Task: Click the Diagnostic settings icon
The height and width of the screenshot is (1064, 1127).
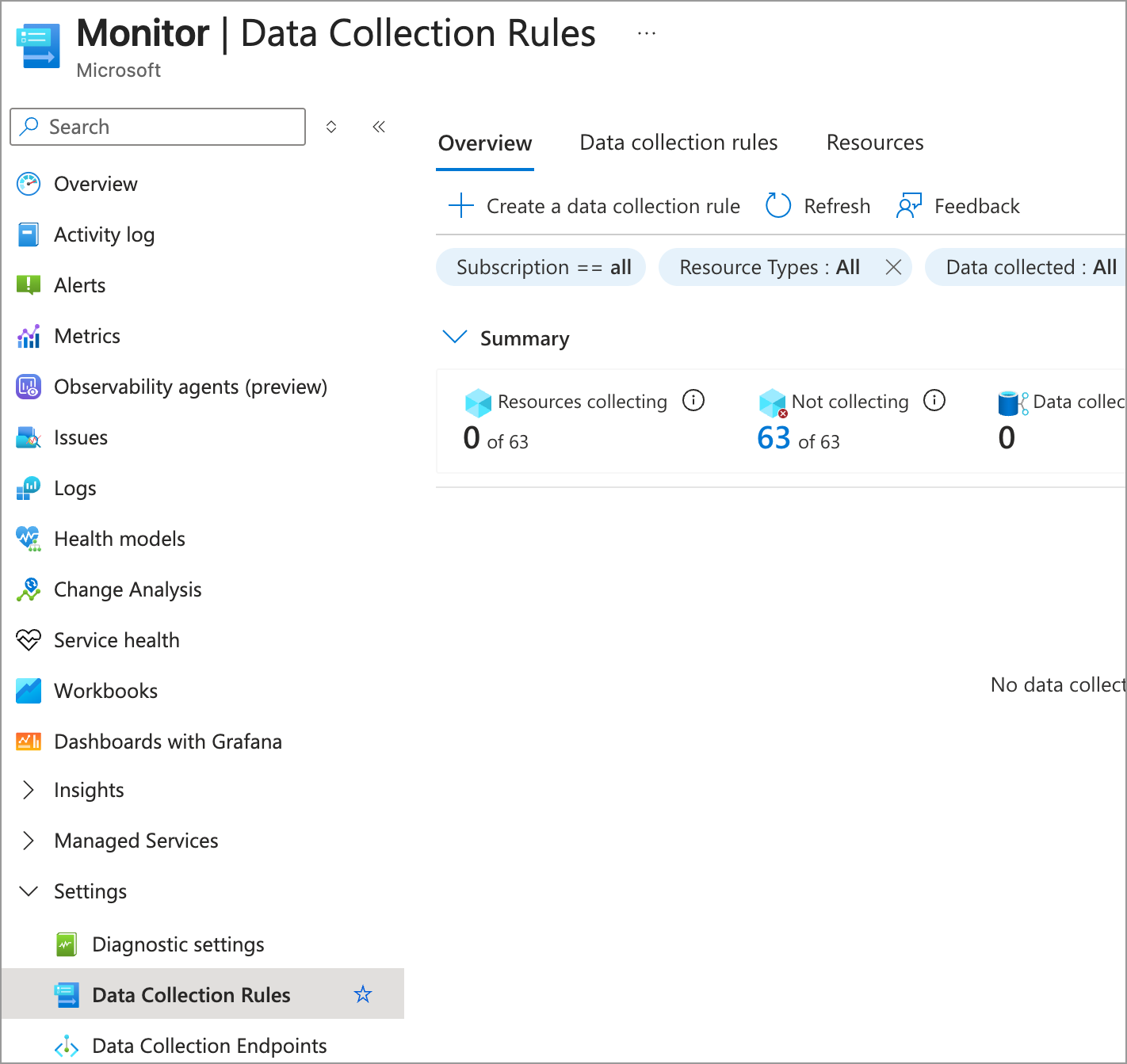Action: click(67, 944)
